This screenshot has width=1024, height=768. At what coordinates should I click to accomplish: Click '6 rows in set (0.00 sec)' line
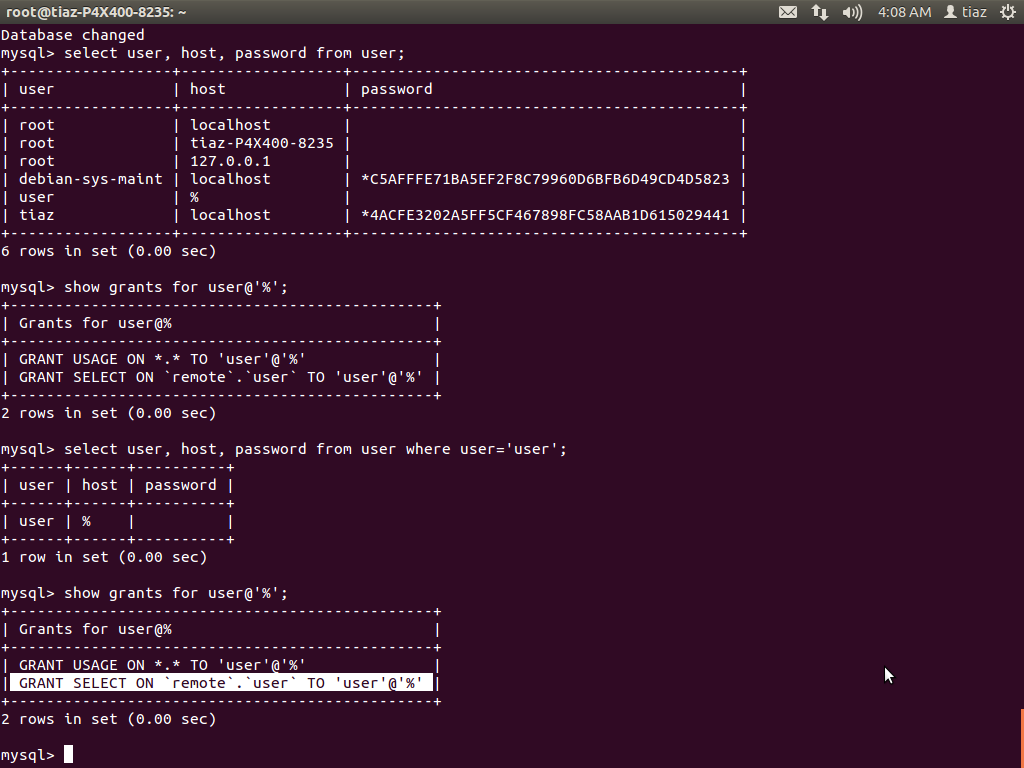108,251
